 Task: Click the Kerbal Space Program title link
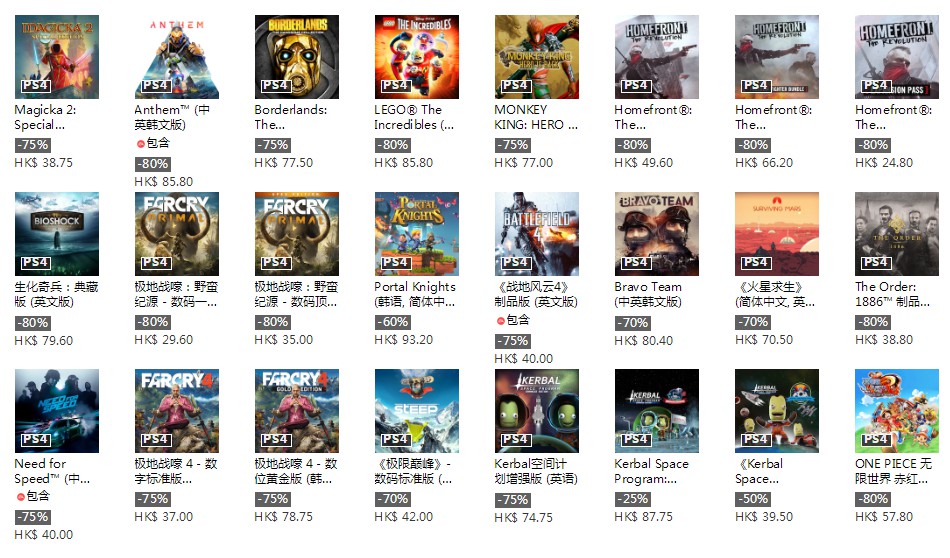coord(651,471)
